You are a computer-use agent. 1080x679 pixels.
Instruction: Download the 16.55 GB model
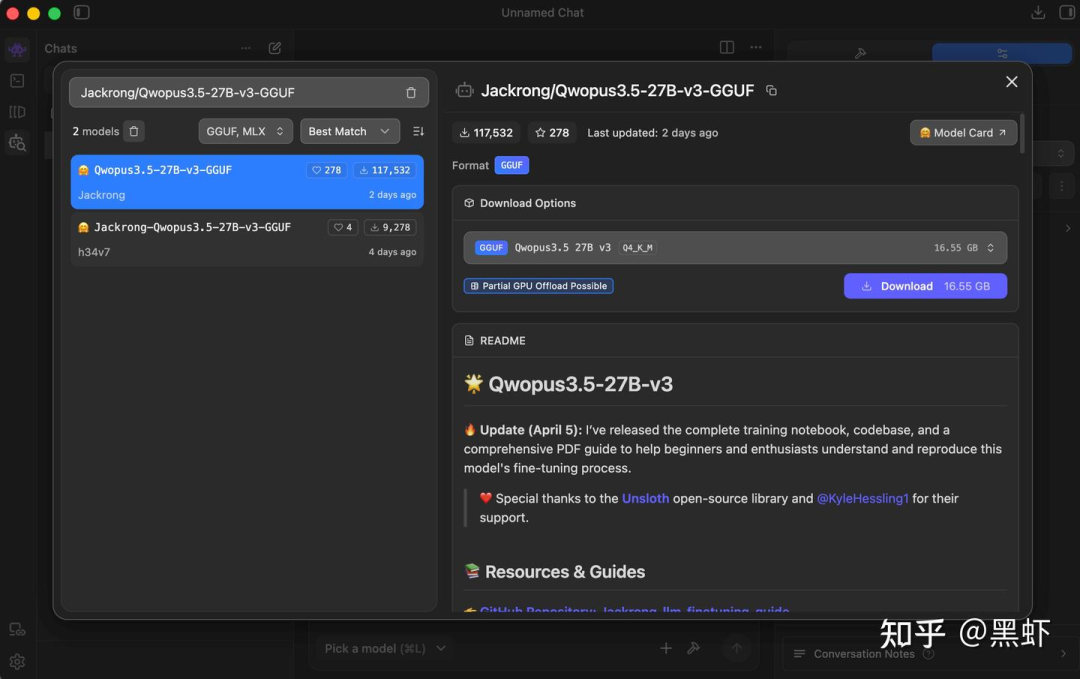925,286
